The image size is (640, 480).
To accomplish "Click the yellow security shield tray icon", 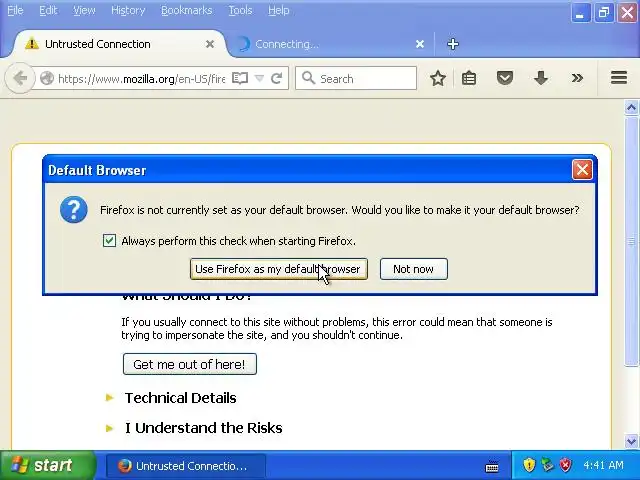I will coord(529,465).
